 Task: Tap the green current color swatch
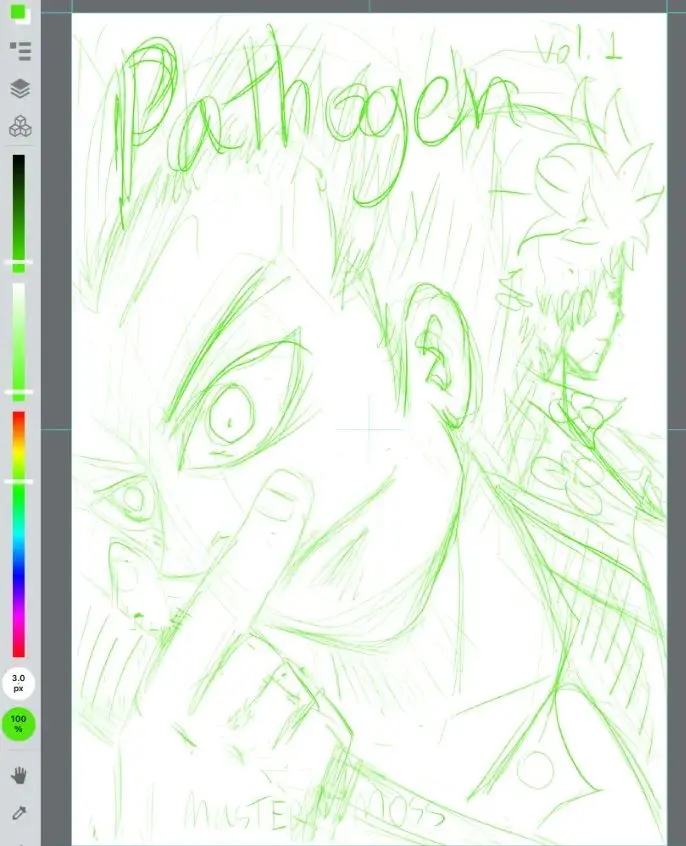[18, 12]
